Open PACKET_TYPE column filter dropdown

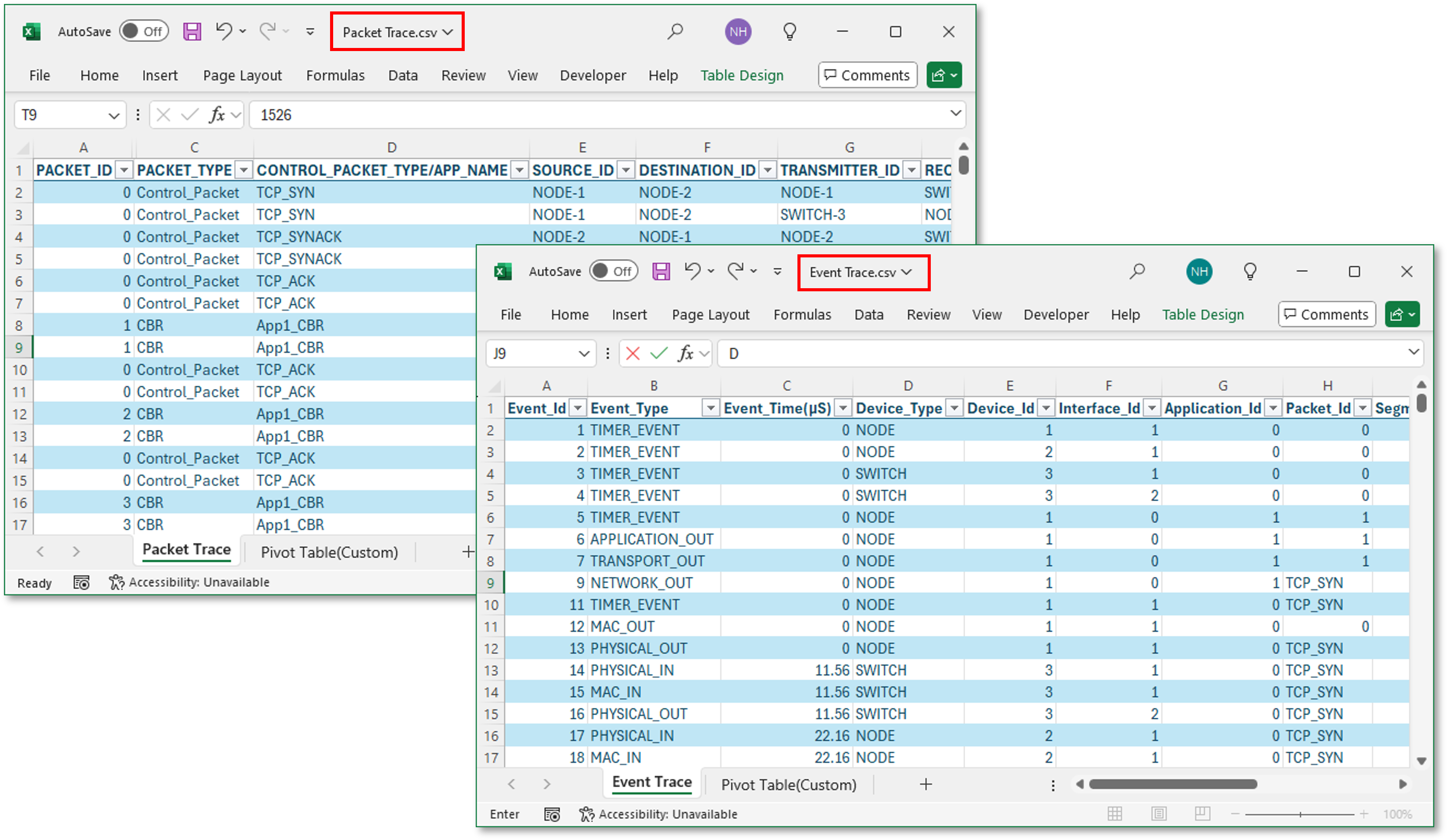244,170
